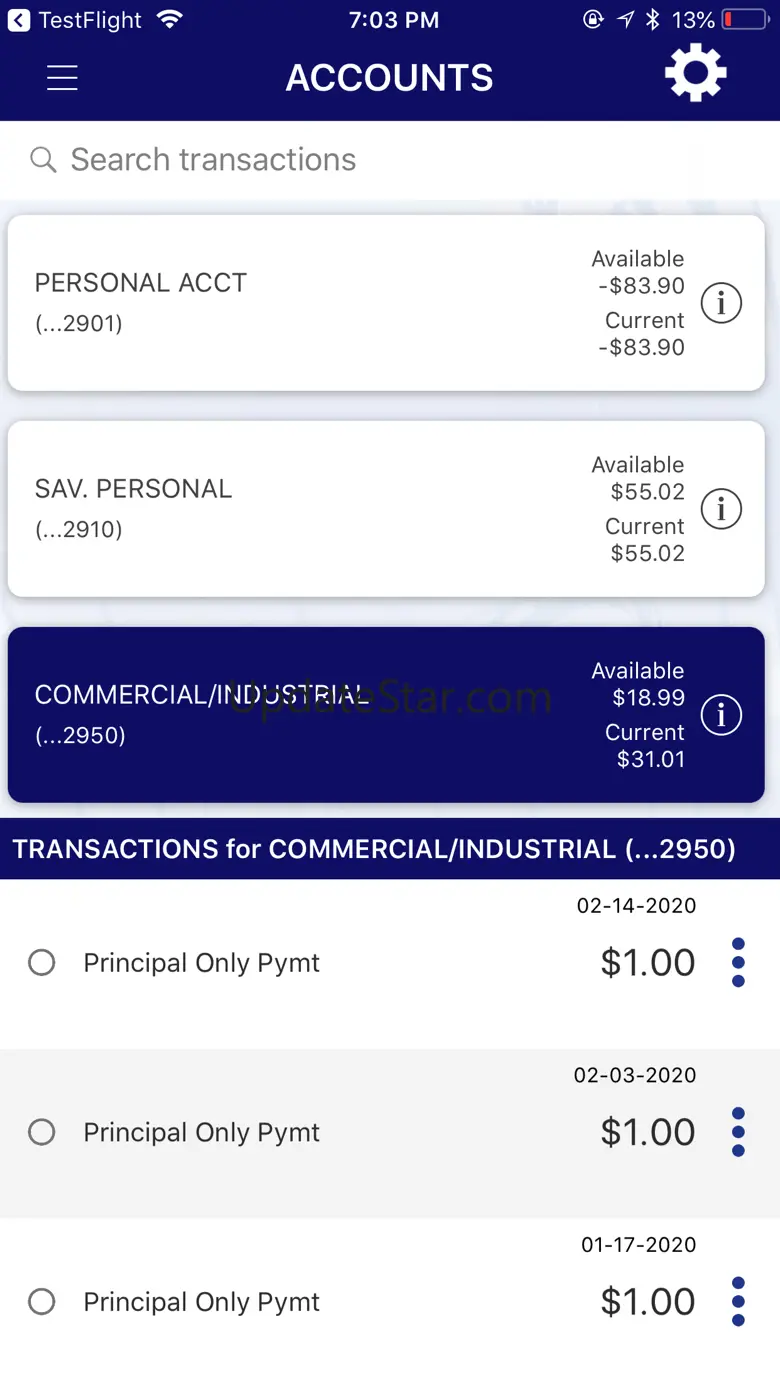The width and height of the screenshot is (780, 1387).
Task: Select the SAV. PERSONAL account card
Action: tap(386, 509)
